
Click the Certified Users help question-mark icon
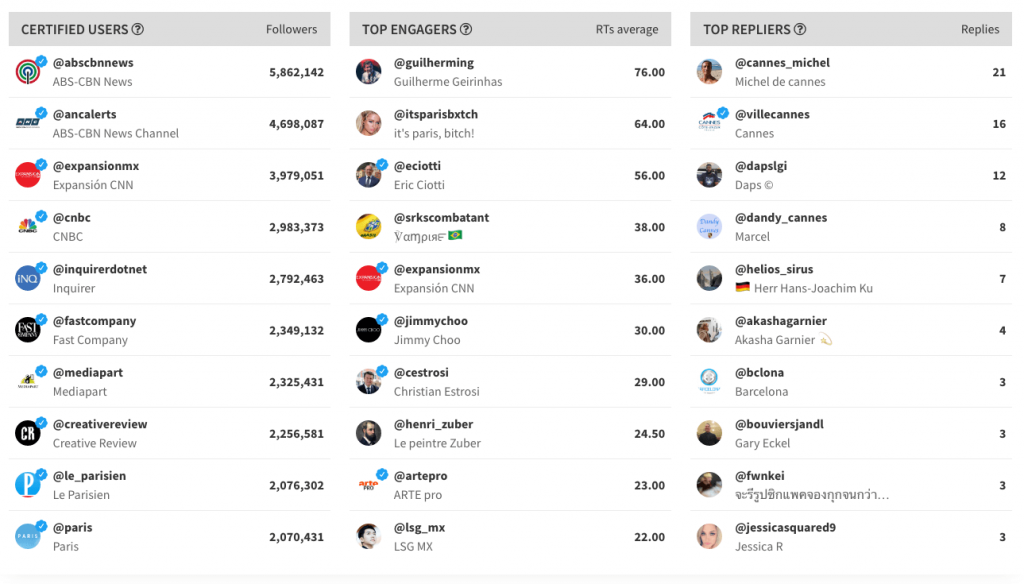138,29
